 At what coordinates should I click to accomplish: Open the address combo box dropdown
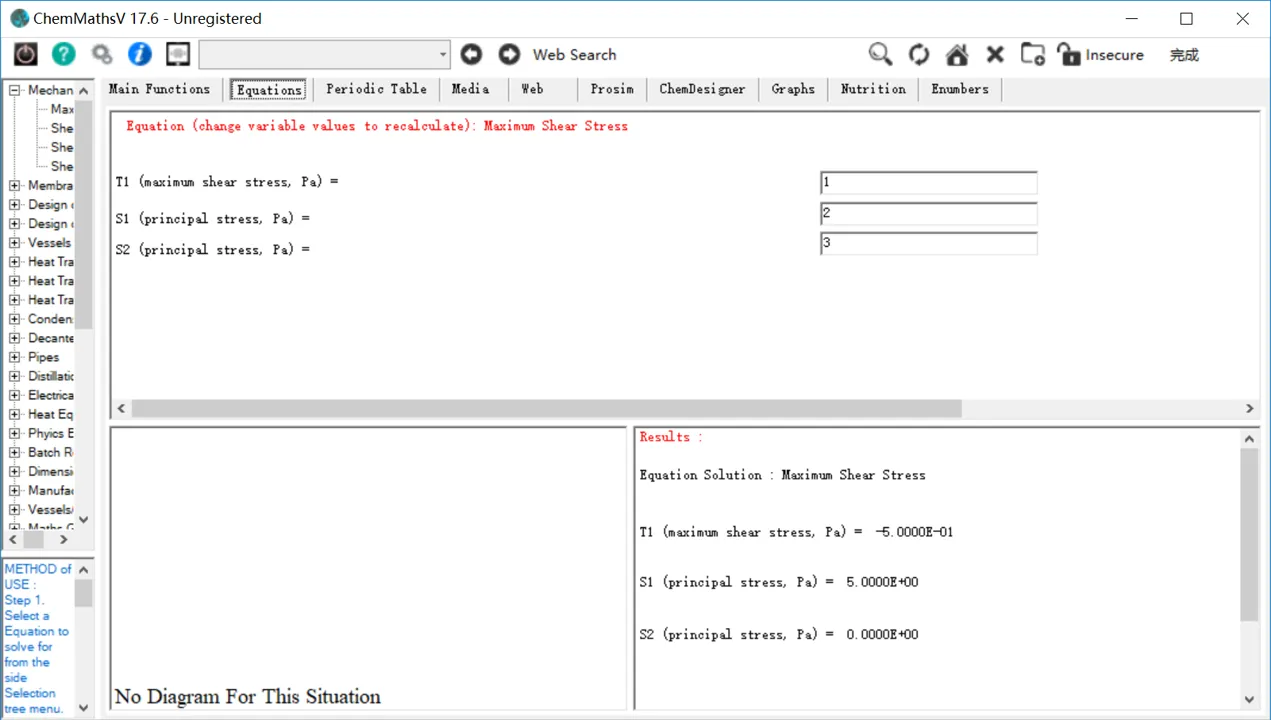[x=443, y=54]
